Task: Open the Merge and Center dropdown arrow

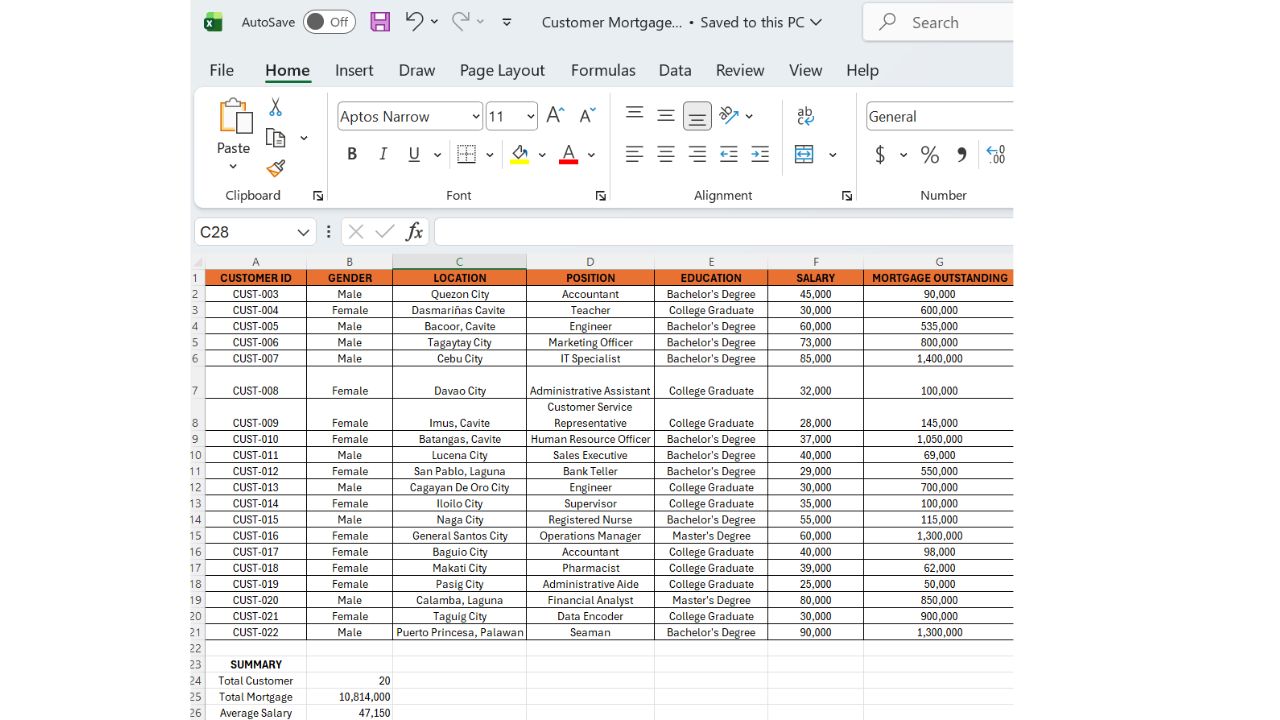Action: [832, 155]
